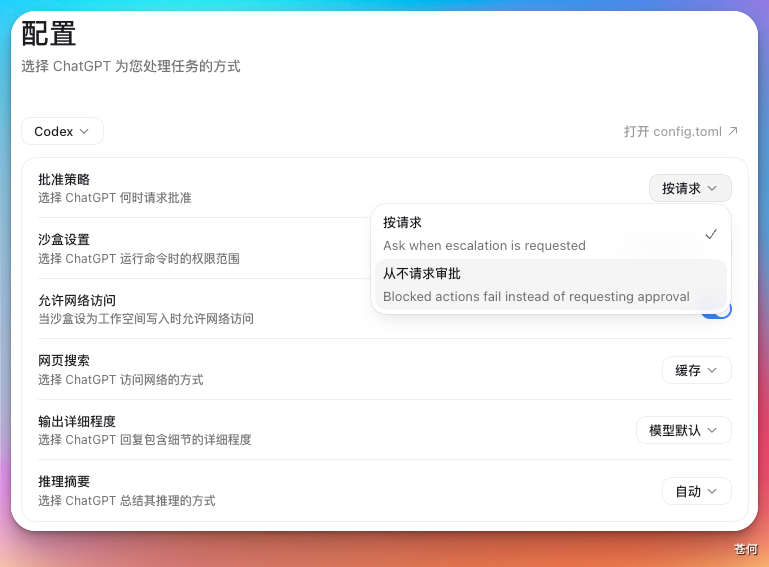
Task: Choose 从不请求审批 menu option
Action: pyautogui.click(x=551, y=285)
